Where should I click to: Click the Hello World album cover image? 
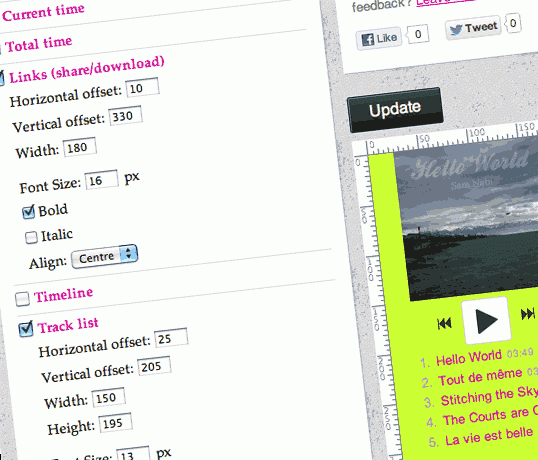(467, 220)
